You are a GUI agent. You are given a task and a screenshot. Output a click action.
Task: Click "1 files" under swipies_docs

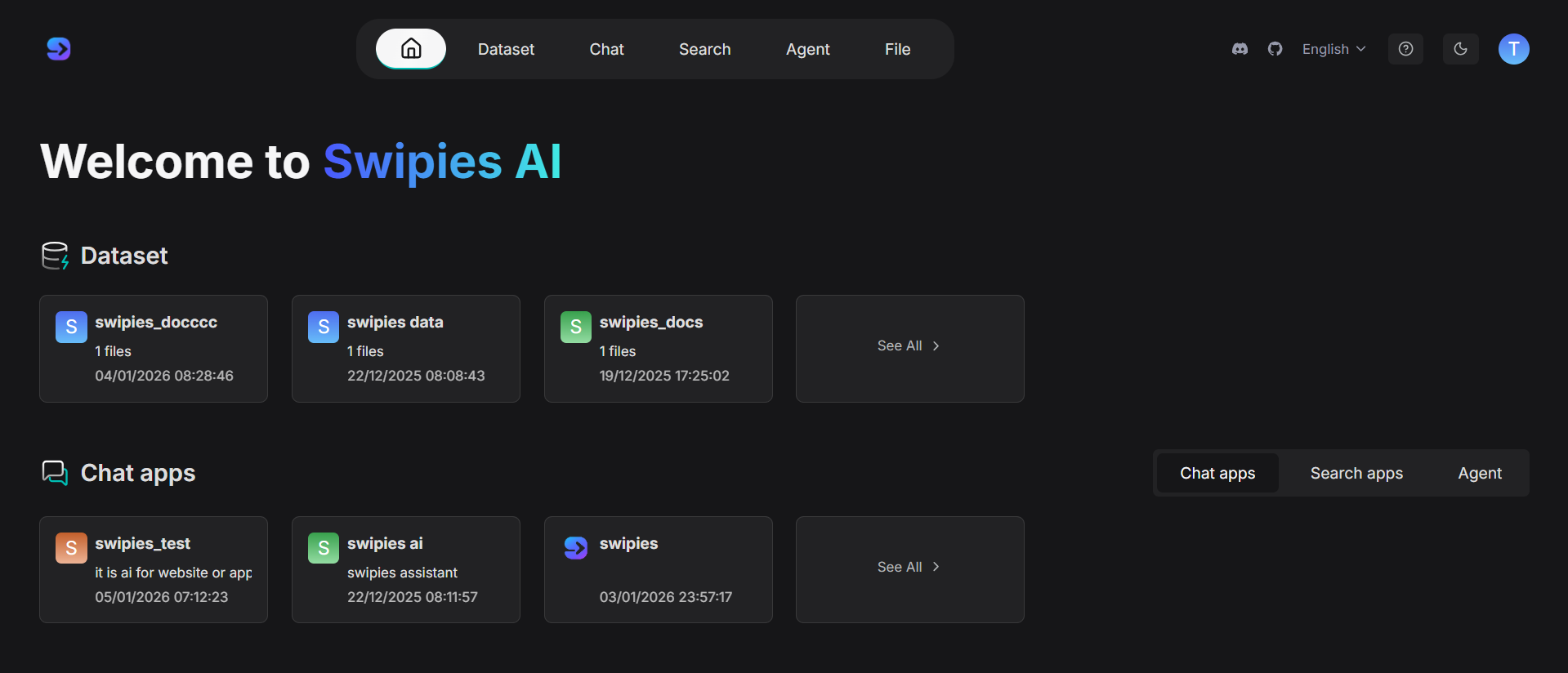618,351
